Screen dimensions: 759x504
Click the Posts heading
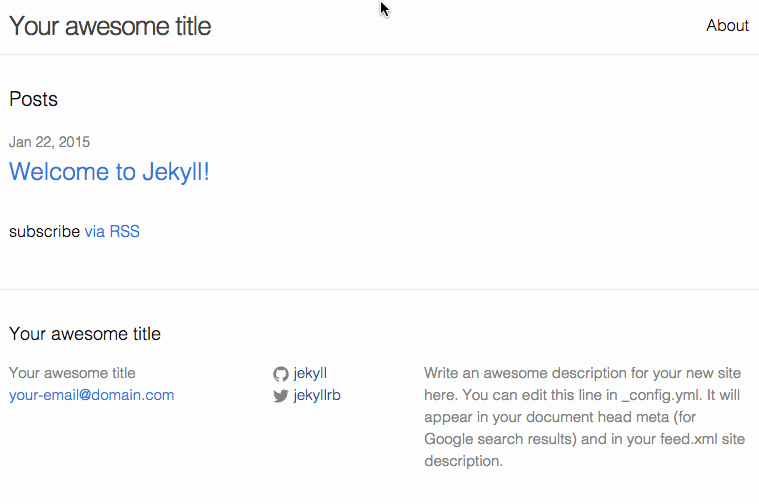tap(33, 100)
